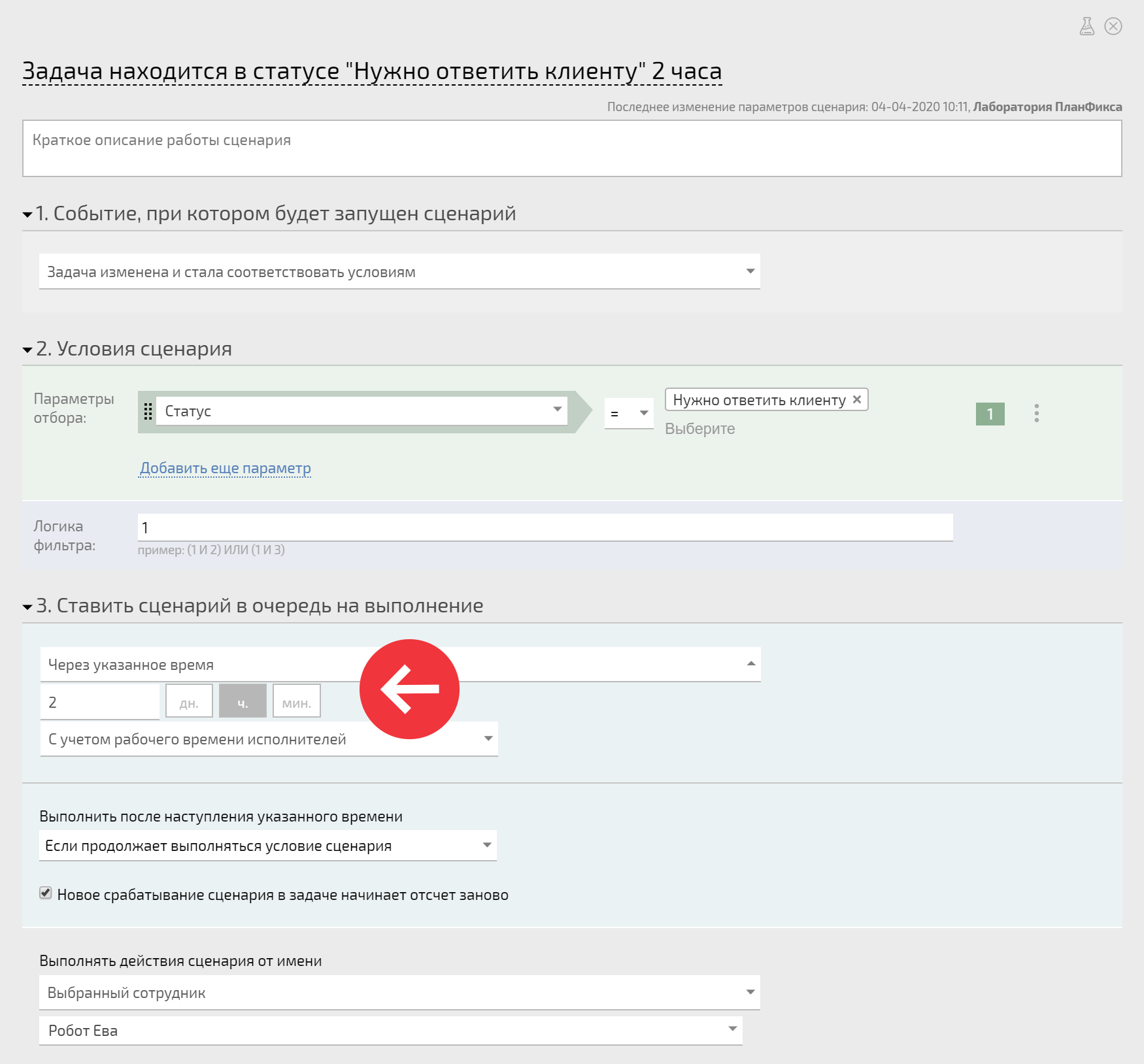The height and width of the screenshot is (1064, 1144).
Task: Collapse section 2 "Условия сценария"
Action: 27,350
